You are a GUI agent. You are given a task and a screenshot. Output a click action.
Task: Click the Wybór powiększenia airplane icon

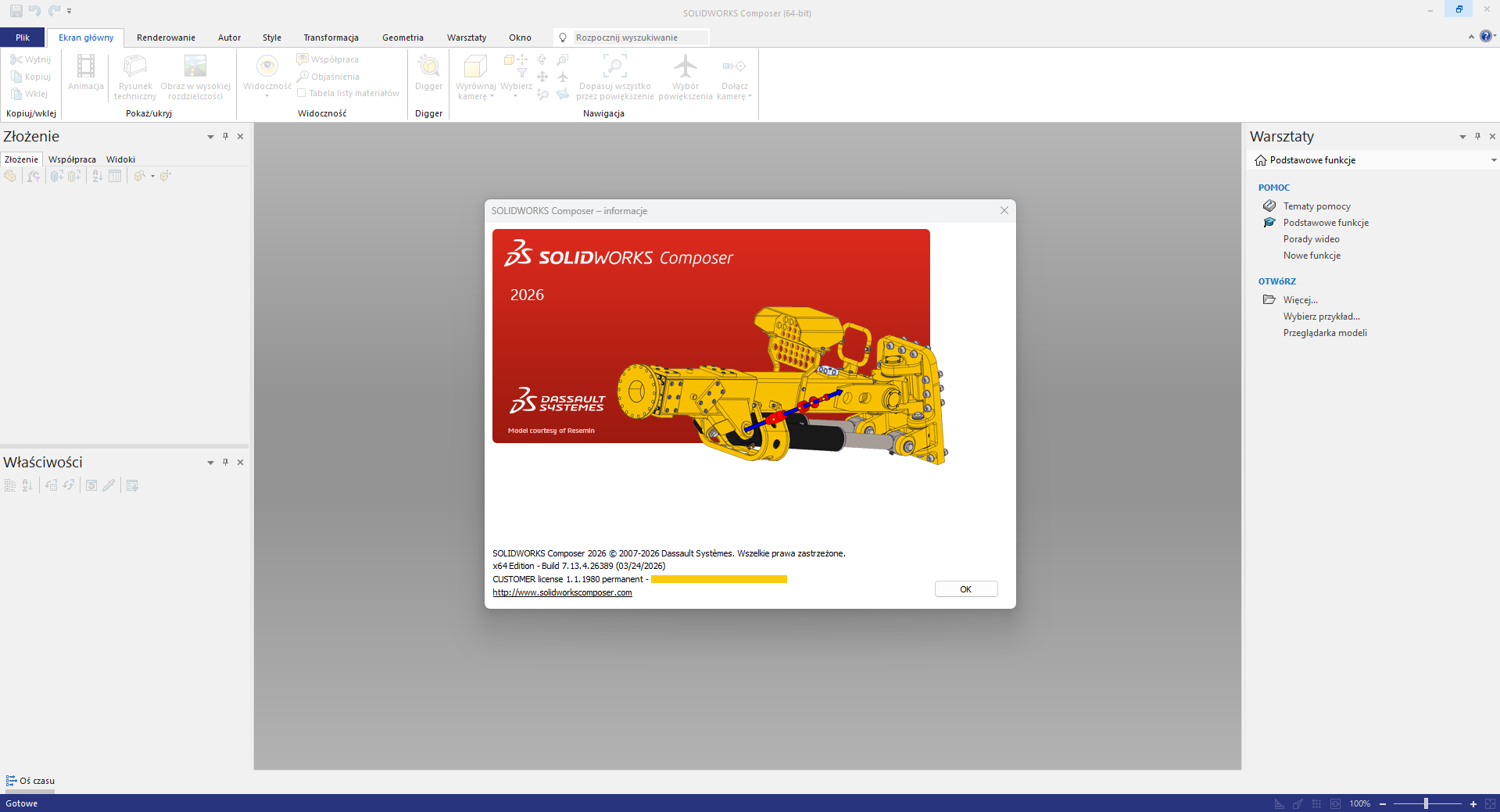pos(686,66)
